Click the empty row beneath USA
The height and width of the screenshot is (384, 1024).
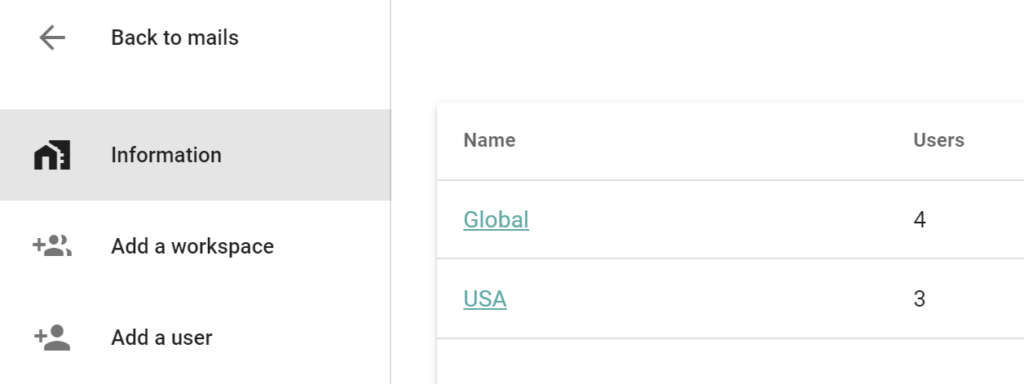point(730,362)
